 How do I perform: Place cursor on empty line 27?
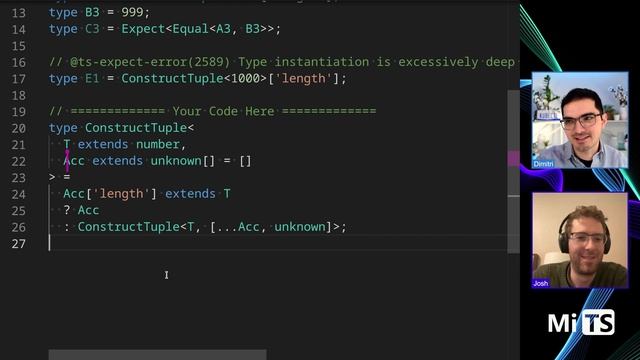[278, 244]
